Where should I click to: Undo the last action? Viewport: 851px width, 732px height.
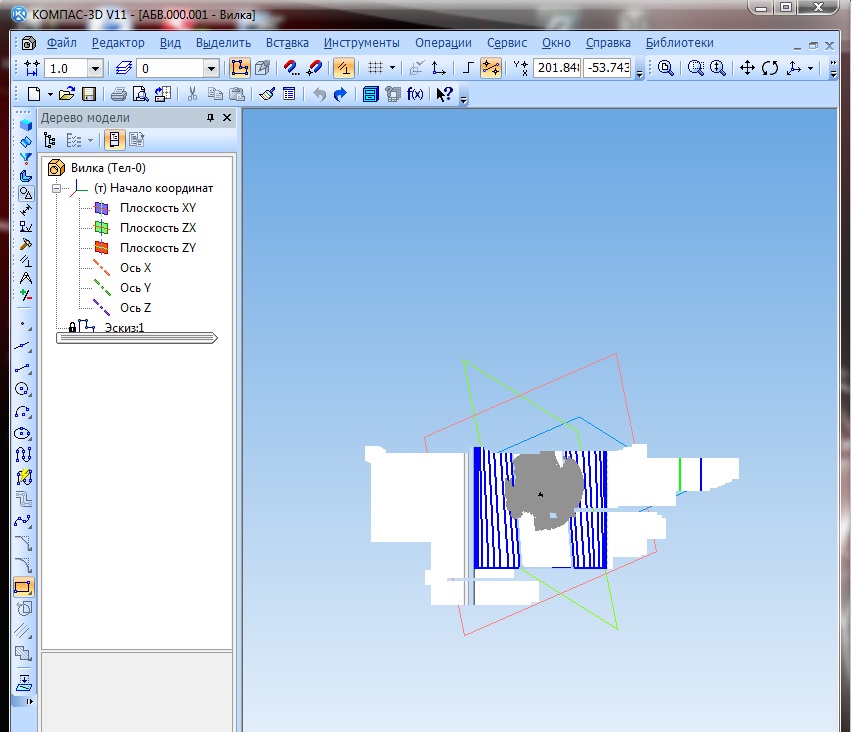pyautogui.click(x=319, y=94)
